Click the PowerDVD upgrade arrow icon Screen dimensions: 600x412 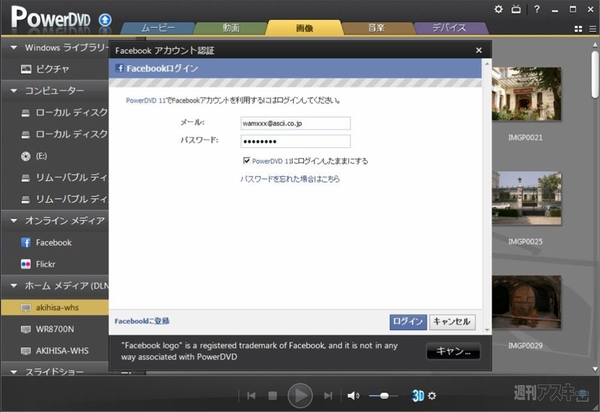(x=105, y=20)
